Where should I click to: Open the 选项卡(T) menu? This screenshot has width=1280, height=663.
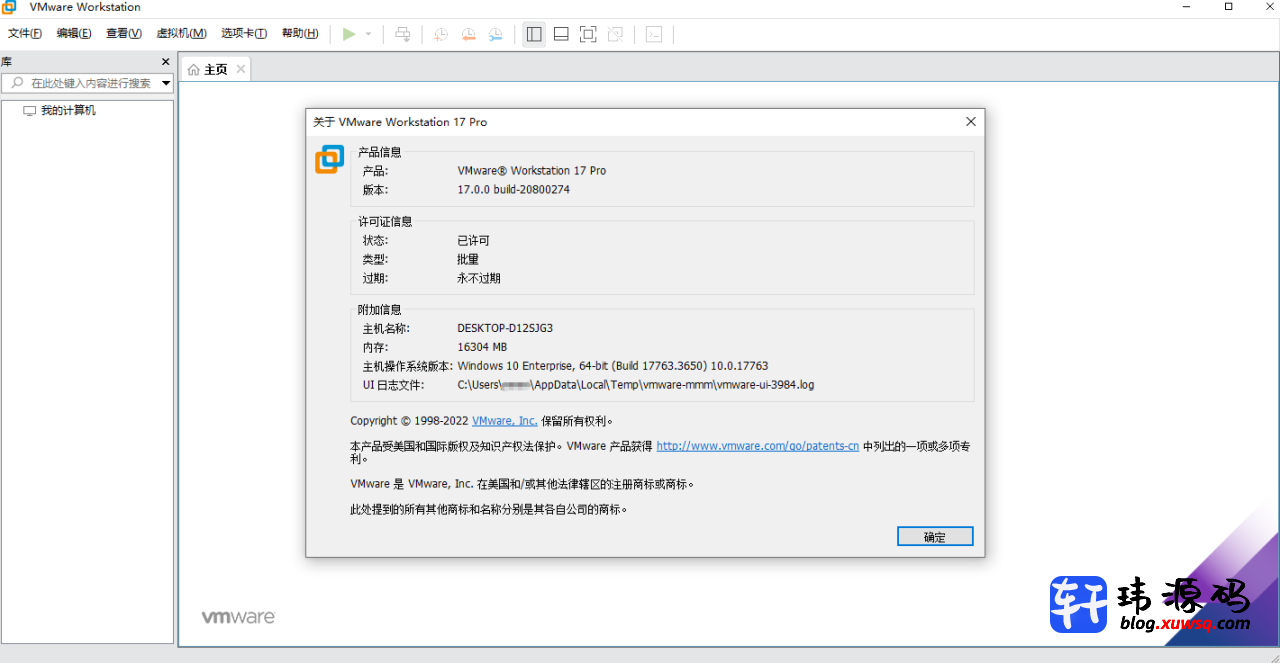point(244,33)
